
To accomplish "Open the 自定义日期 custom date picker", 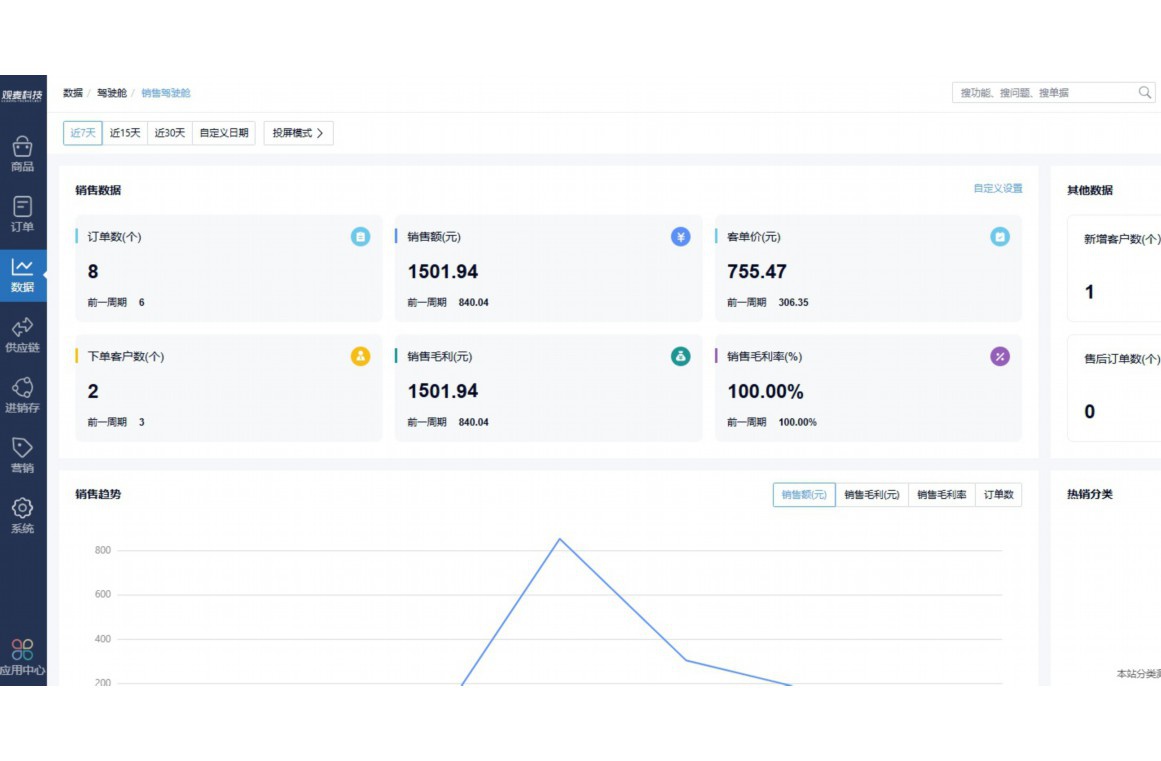I will pos(224,133).
